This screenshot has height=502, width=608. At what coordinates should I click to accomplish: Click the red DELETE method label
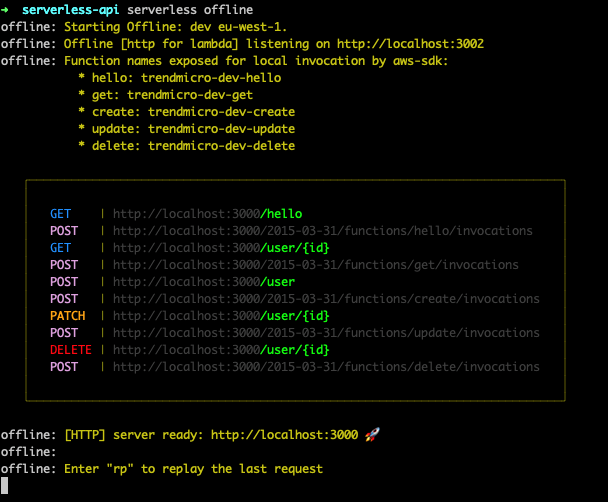coord(70,350)
